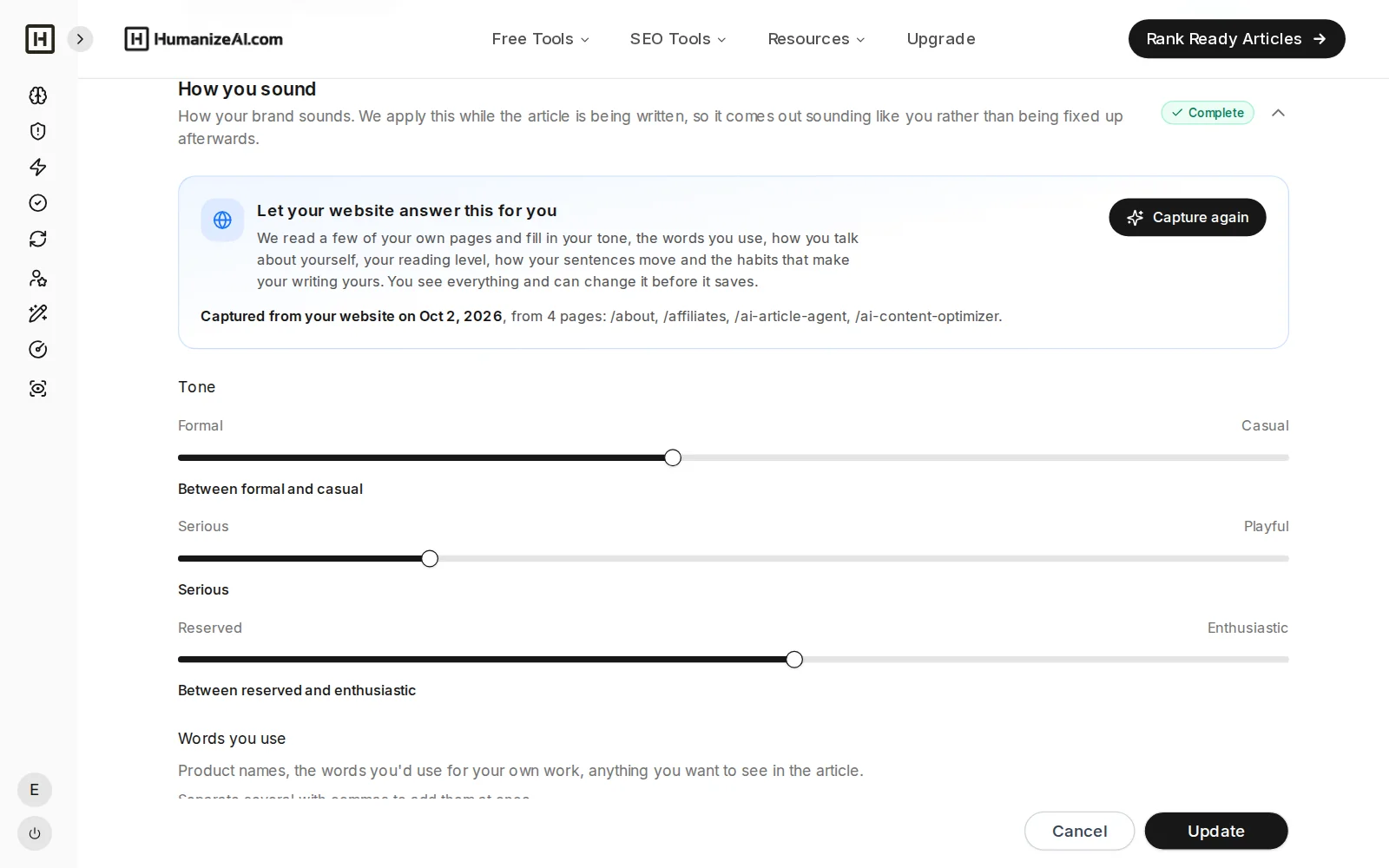Click the 'How you sound' section heading
This screenshot has width=1389, height=868.
click(247, 89)
